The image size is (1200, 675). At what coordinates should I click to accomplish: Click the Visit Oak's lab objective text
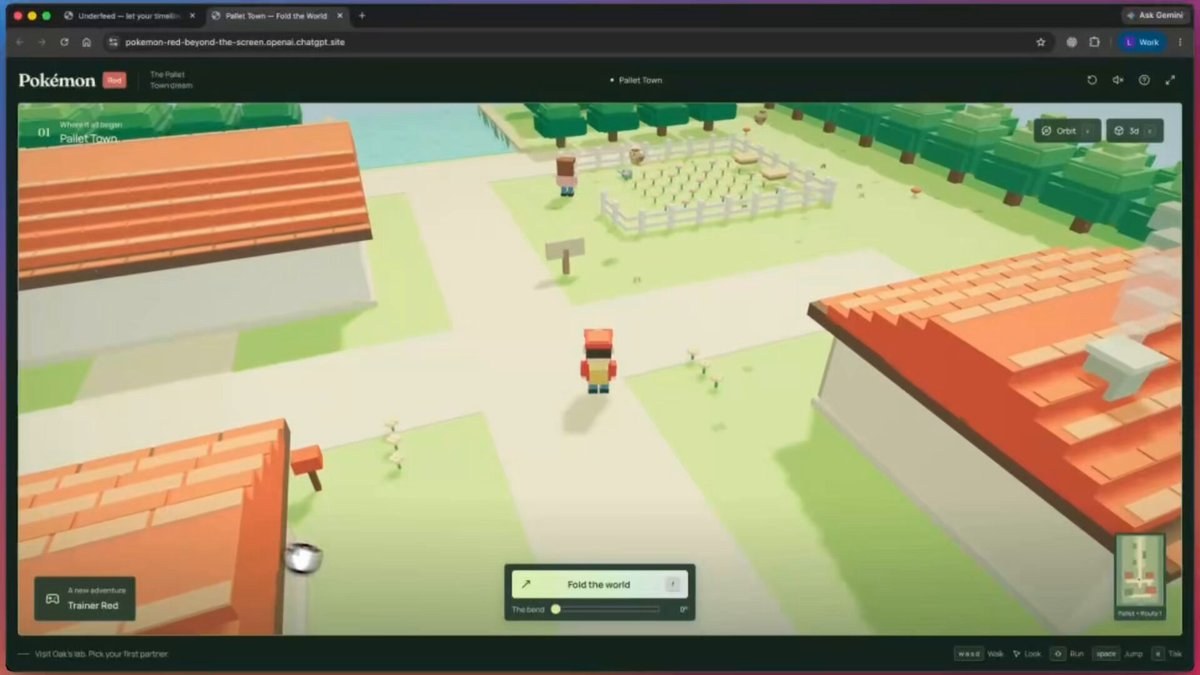101,654
